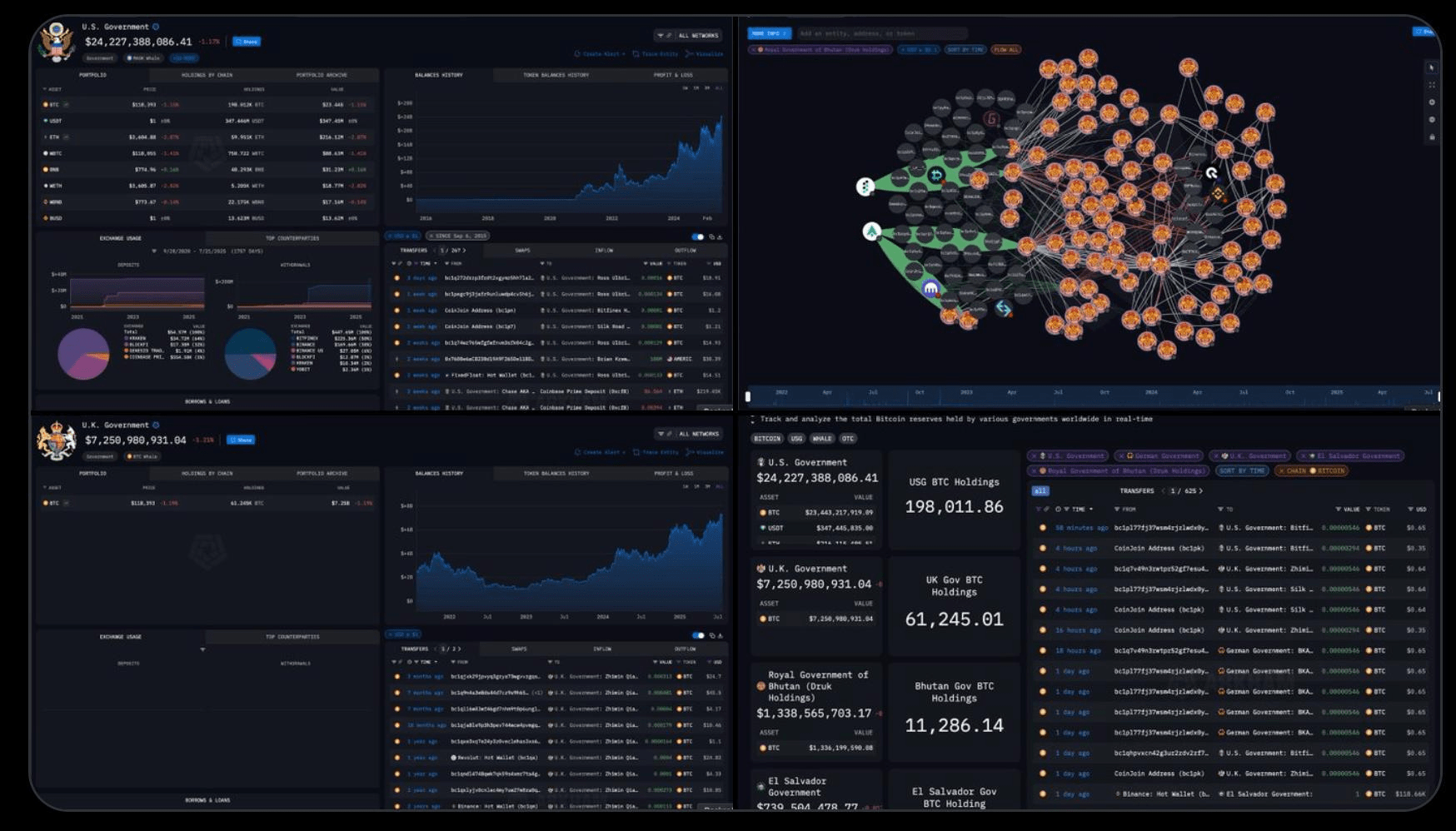Select the node with blue swap-arrows logo
Image resolution: width=1456 pixels, height=831 pixels.
1004,308
